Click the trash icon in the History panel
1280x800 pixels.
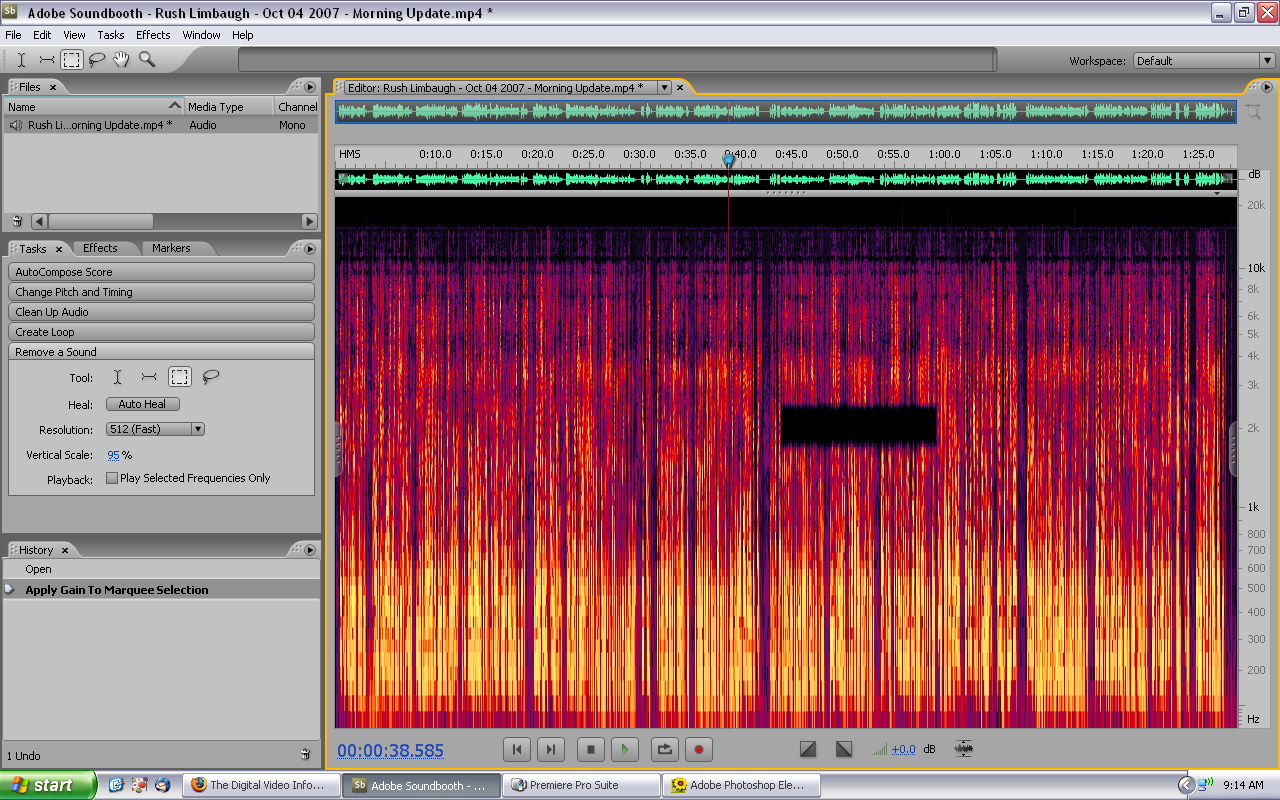[306, 754]
